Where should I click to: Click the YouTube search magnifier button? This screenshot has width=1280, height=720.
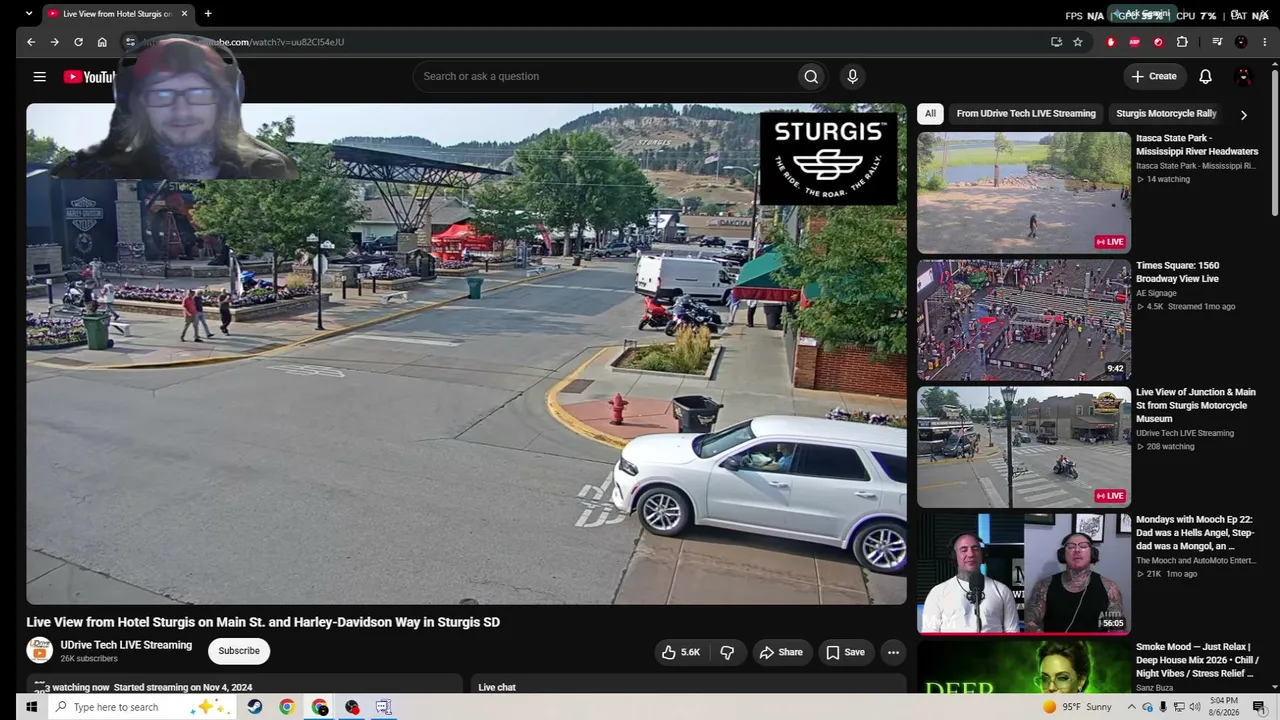(811, 77)
